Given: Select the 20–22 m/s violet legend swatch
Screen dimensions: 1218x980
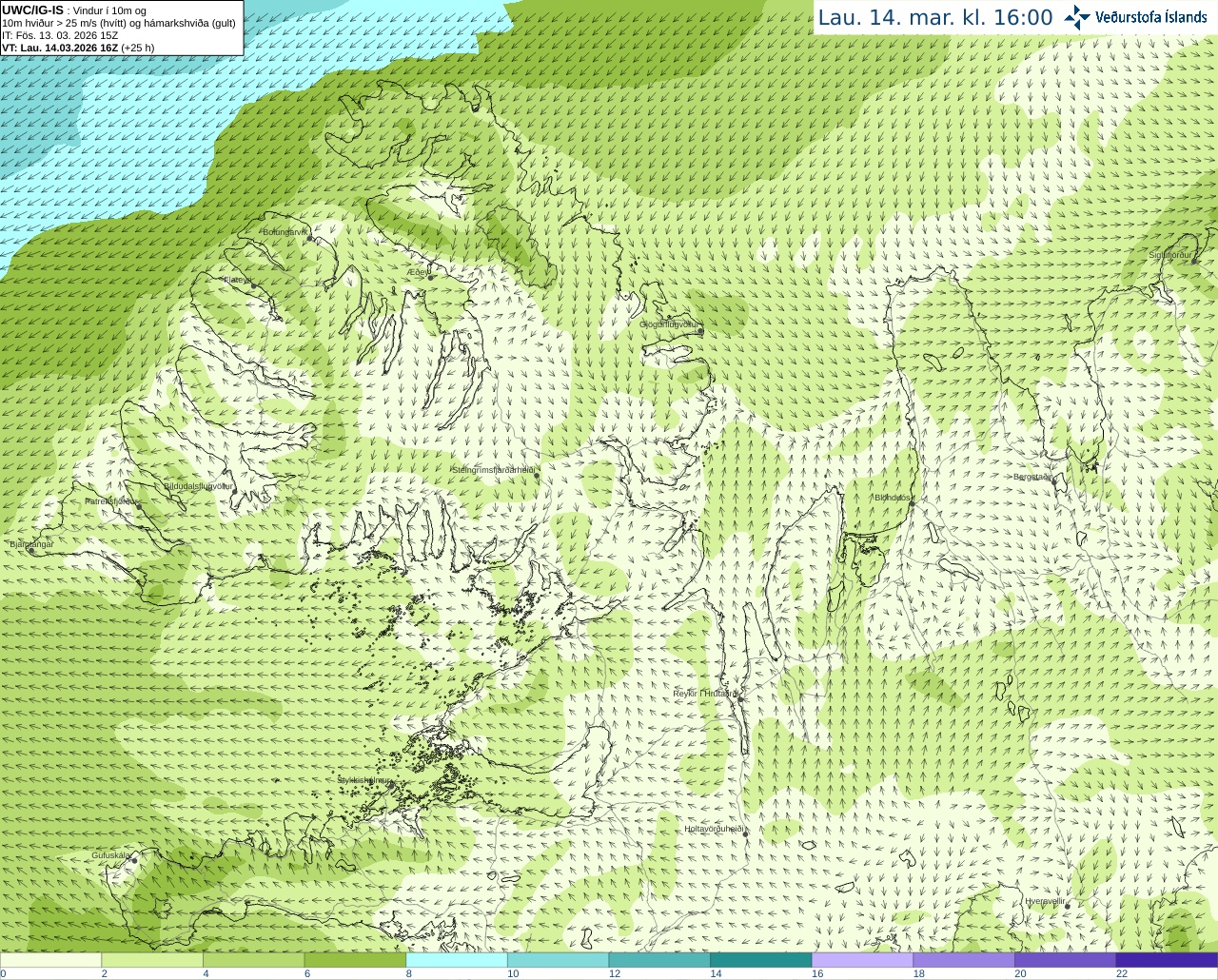Looking at the screenshot, I should coord(1066,960).
